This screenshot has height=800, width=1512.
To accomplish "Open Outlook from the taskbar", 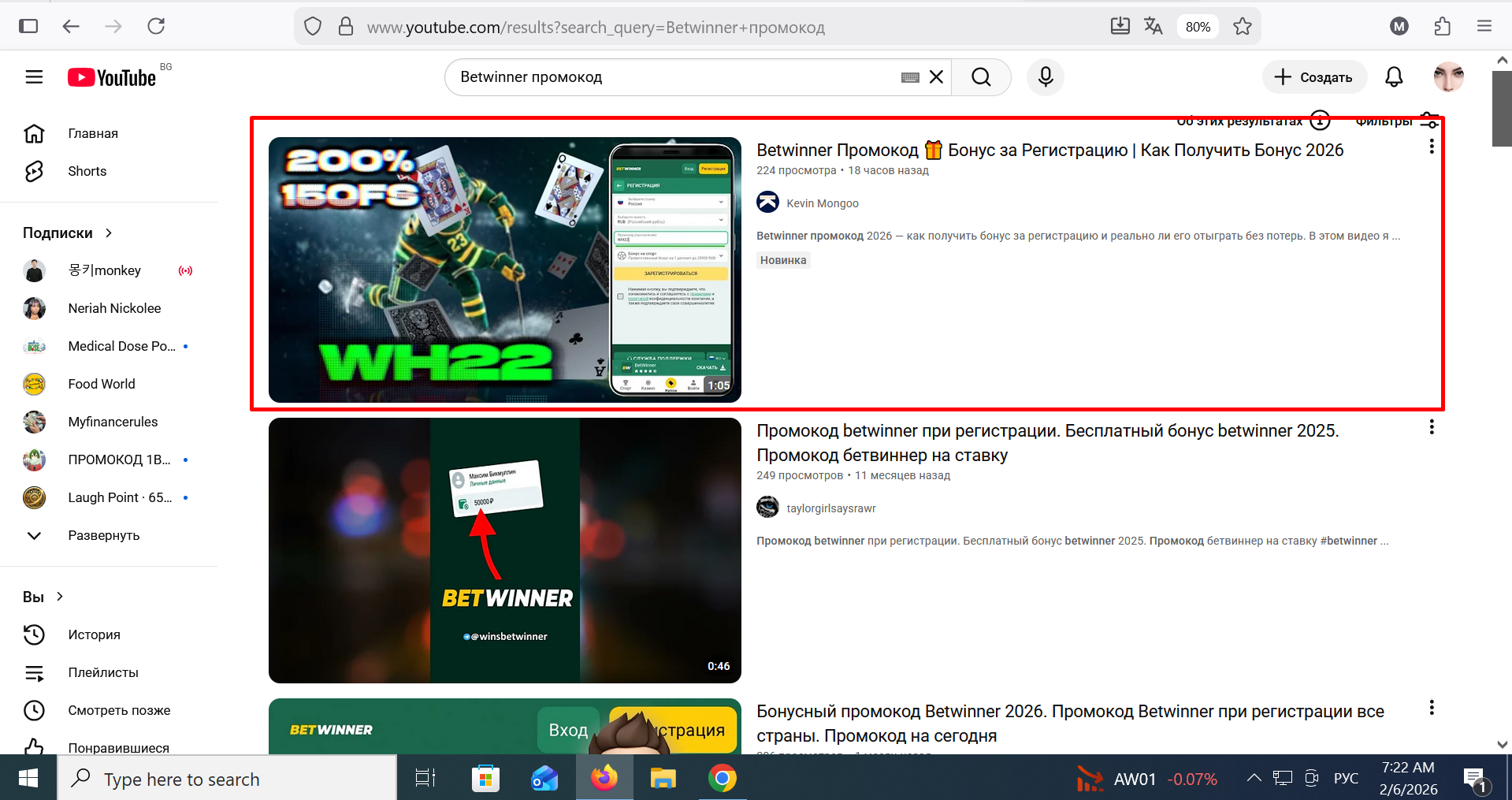I will 544,779.
